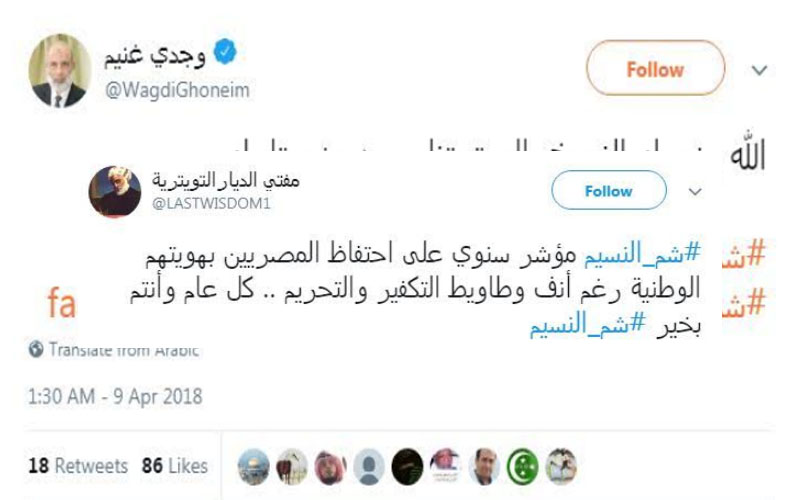The image size is (800, 500).
Task: Open the gray default silhouette liker avatar
Action: coord(371,466)
